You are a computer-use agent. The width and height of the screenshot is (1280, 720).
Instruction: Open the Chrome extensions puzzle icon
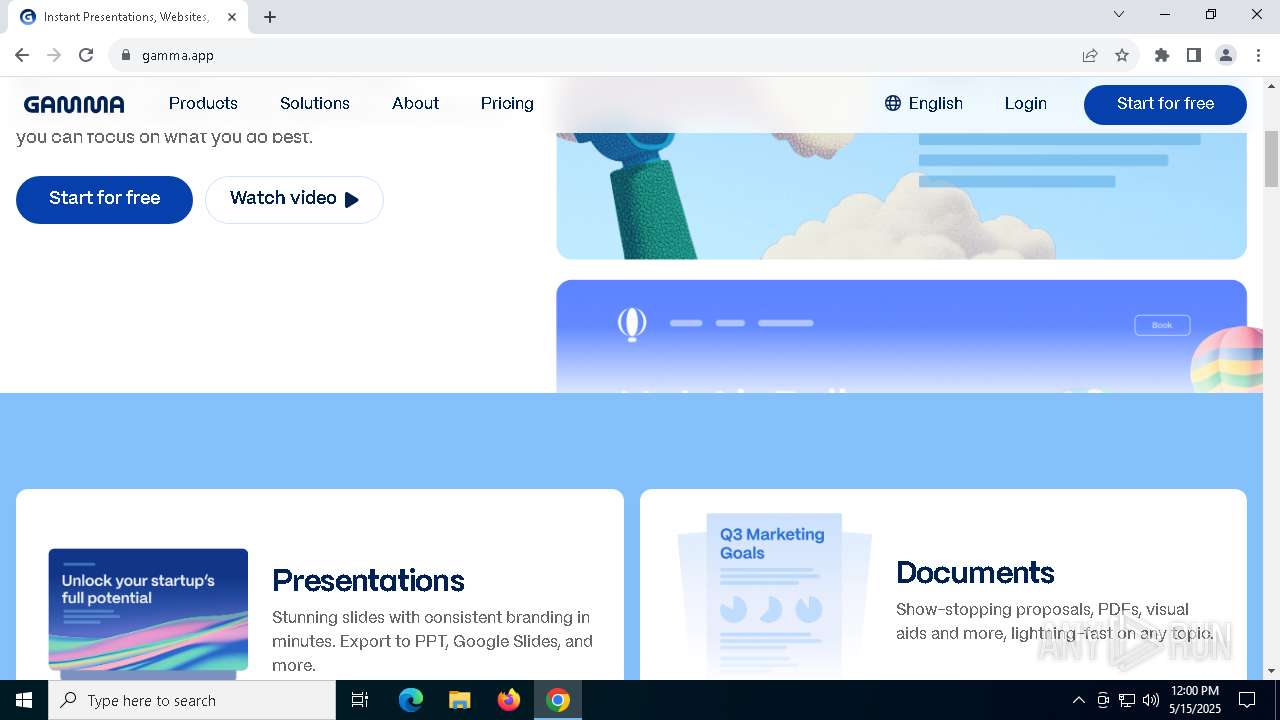[x=1162, y=55]
